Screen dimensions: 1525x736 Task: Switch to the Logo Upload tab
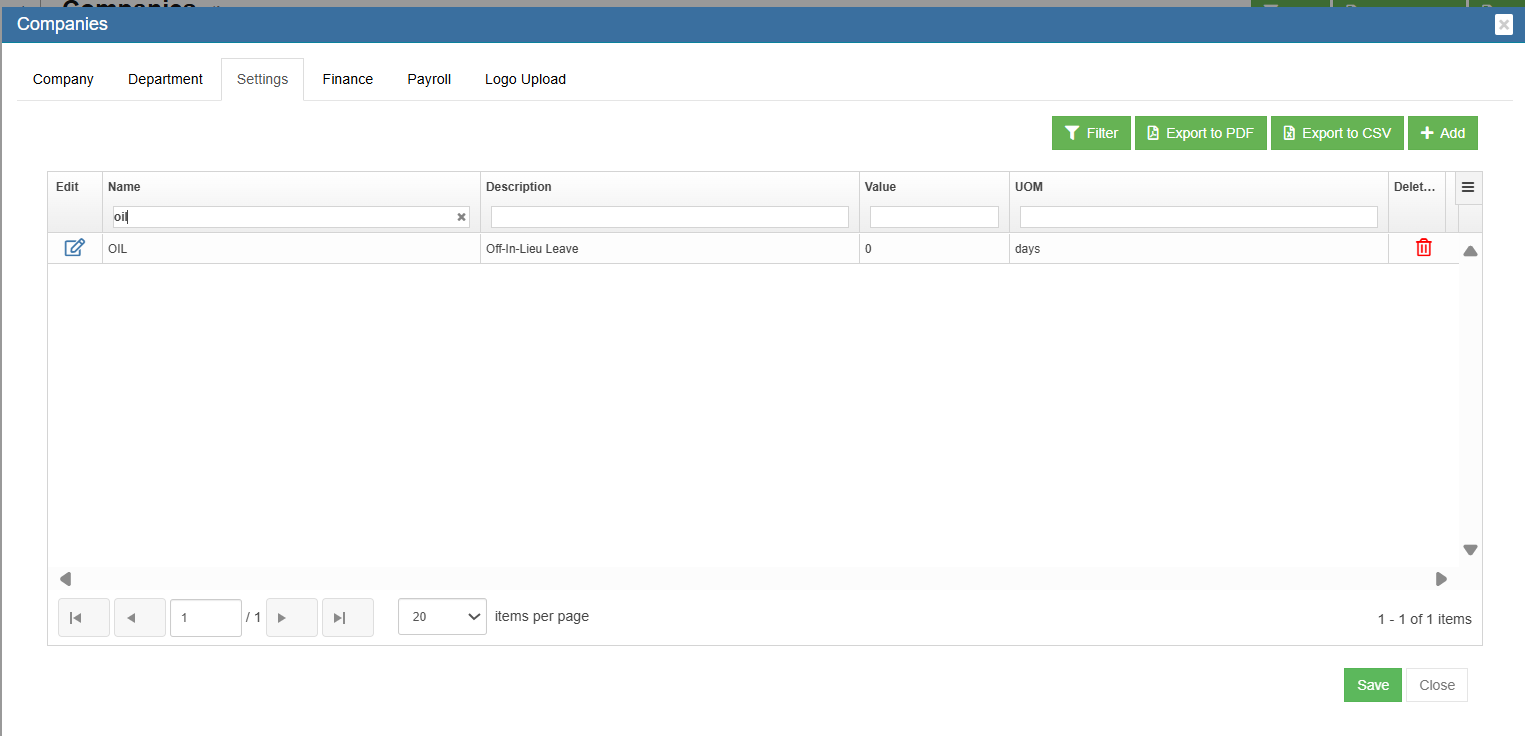[525, 79]
